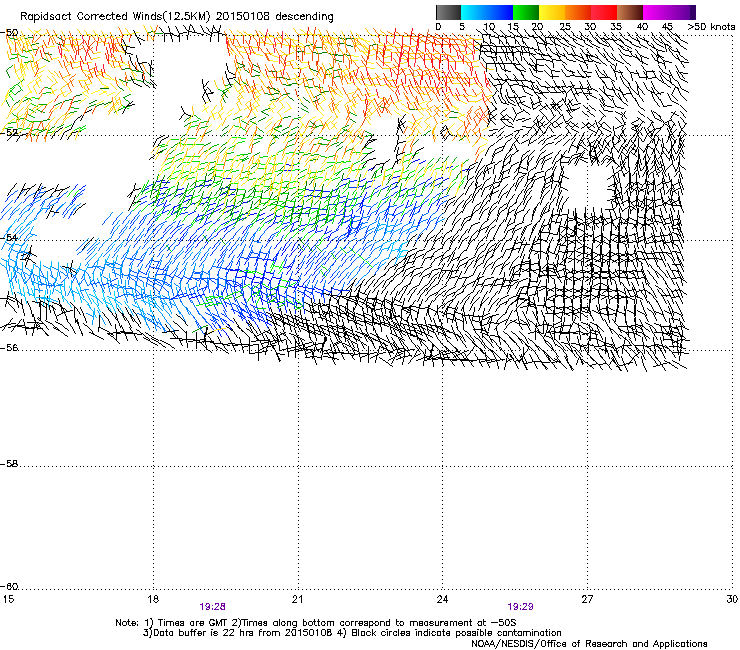The height and width of the screenshot is (650, 740).
Task: Click the longitude label 24
Action: (x=442, y=599)
